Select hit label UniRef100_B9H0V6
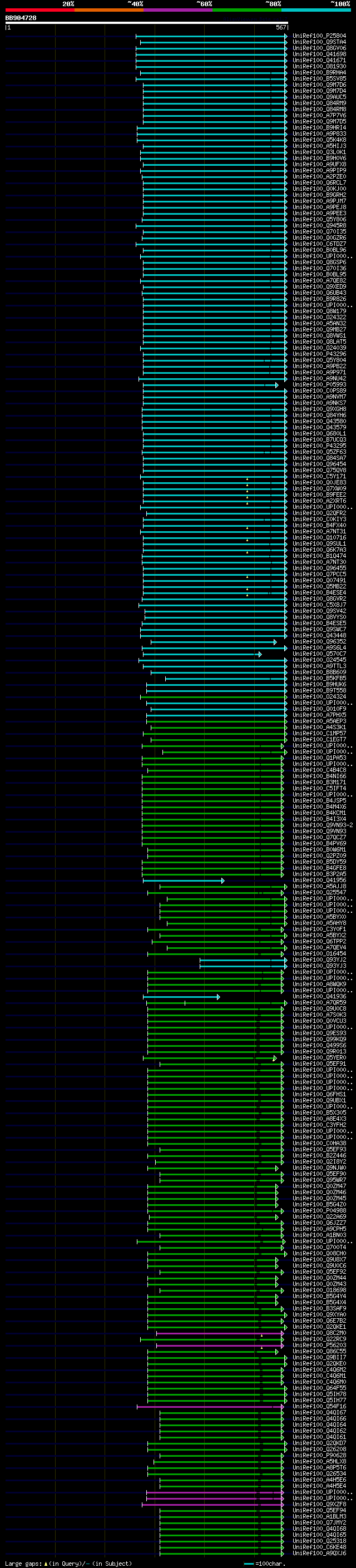Viewport: 356px width, 1568px height. tap(319, 159)
